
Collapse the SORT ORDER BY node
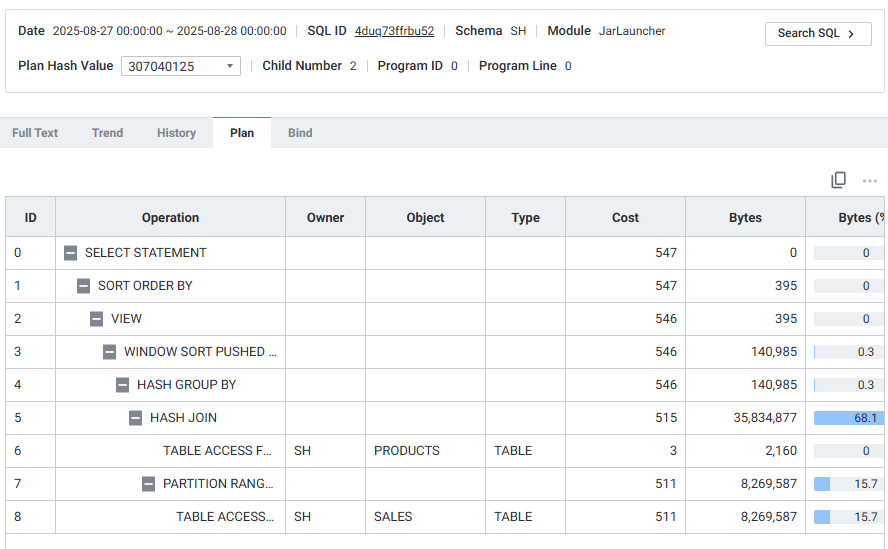(x=83, y=286)
